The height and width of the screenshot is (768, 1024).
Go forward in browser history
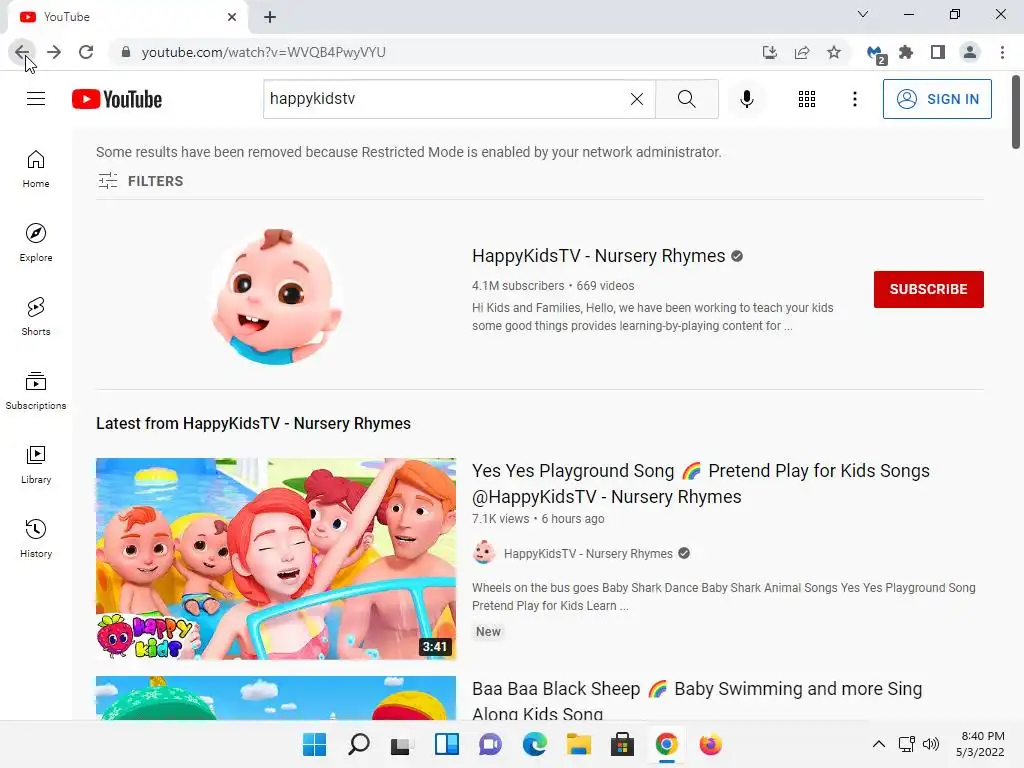point(54,52)
